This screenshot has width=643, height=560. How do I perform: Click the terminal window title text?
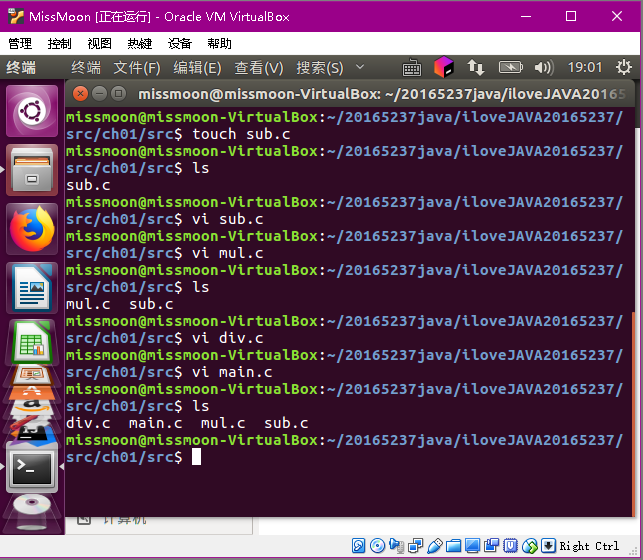pos(382,94)
